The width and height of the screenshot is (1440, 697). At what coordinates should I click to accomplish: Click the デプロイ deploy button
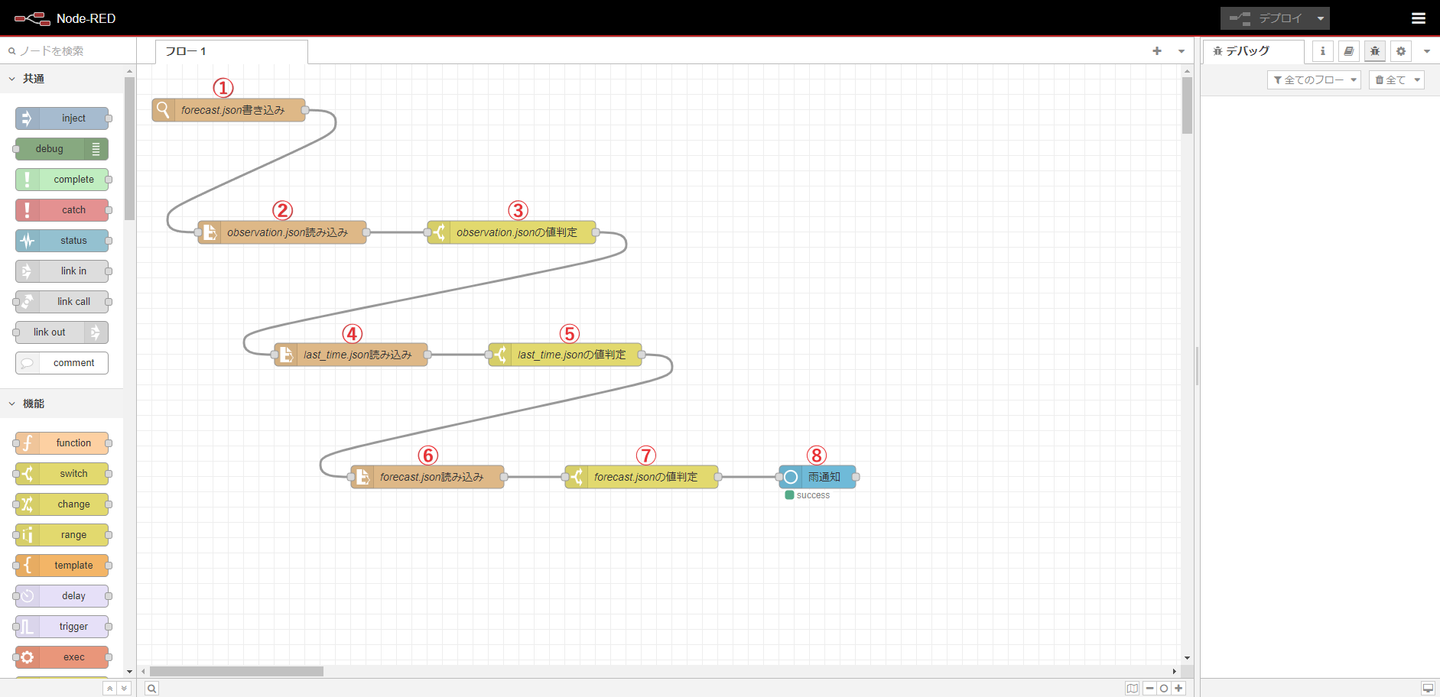click(x=1265, y=18)
